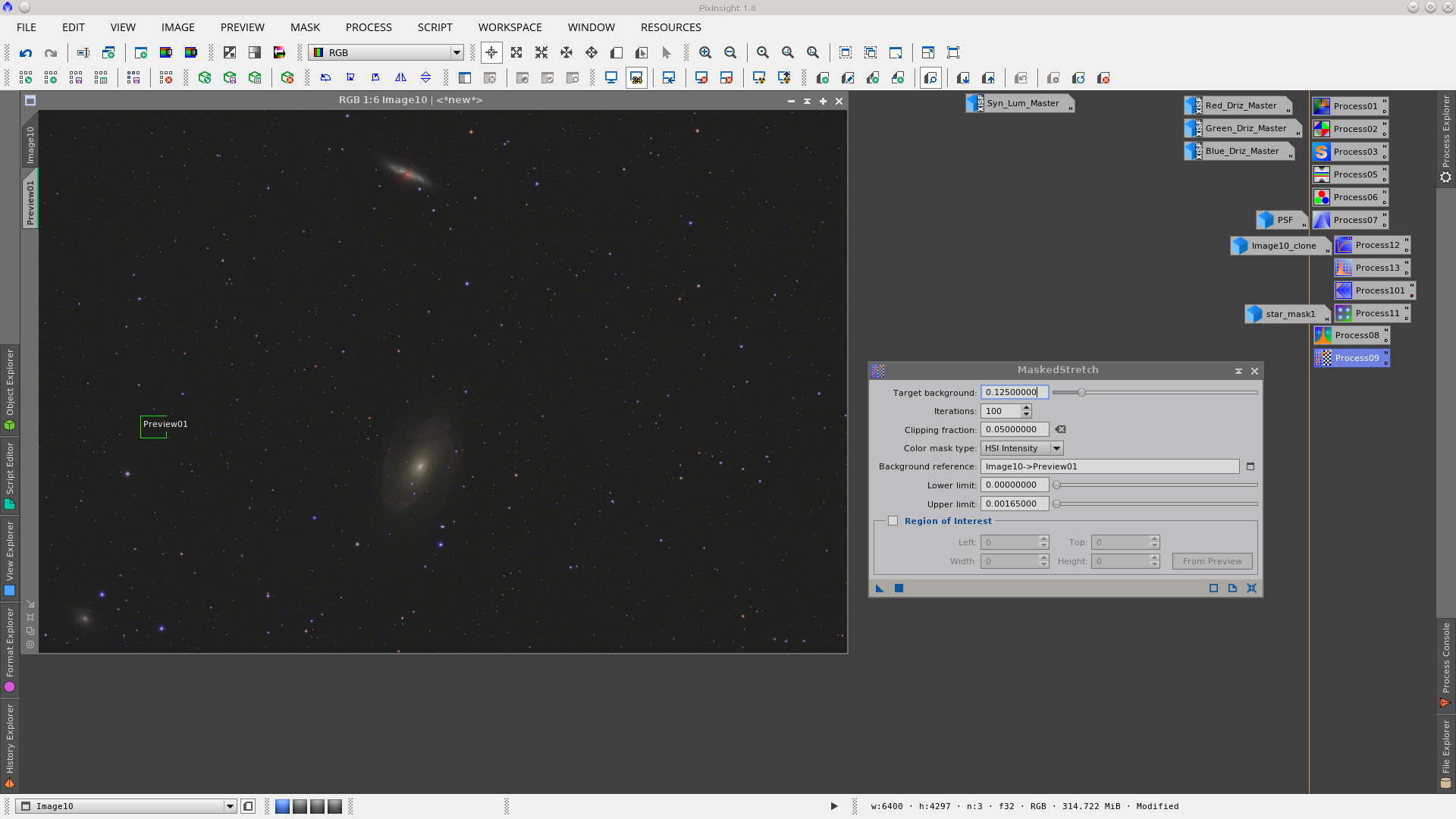Toggle the 24-bit screen LUT toolbar button
Screen dimensions: 1456x819
pos(637,77)
